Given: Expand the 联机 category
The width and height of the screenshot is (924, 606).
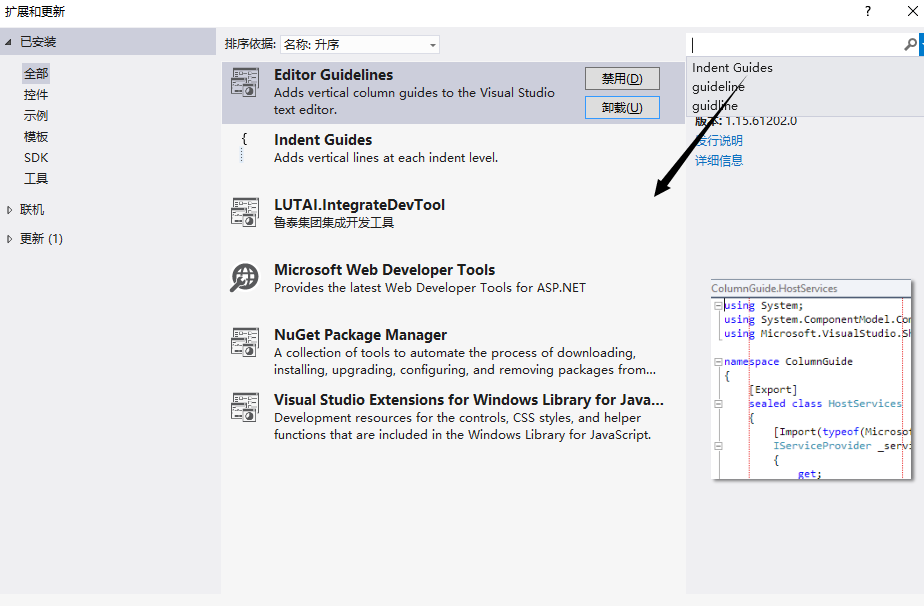Looking at the screenshot, I should click(x=9, y=210).
